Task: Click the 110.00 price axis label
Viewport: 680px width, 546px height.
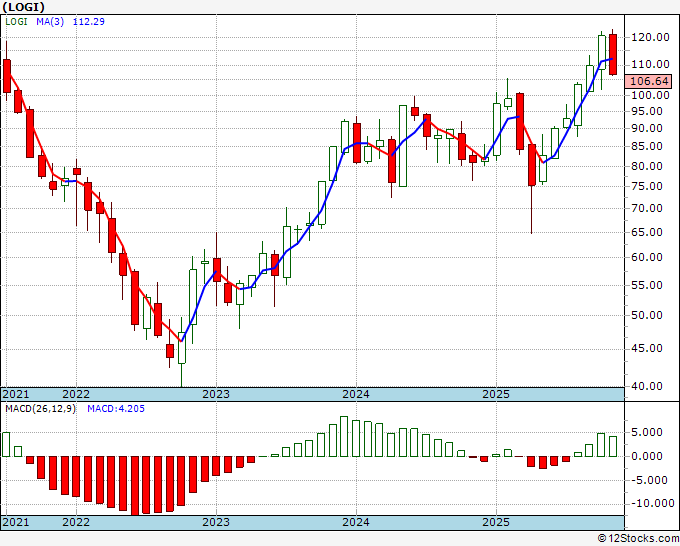Action: click(650, 65)
